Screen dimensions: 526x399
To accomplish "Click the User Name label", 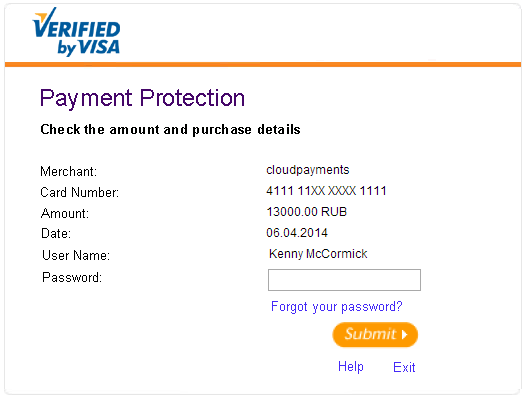I will 76,255.
